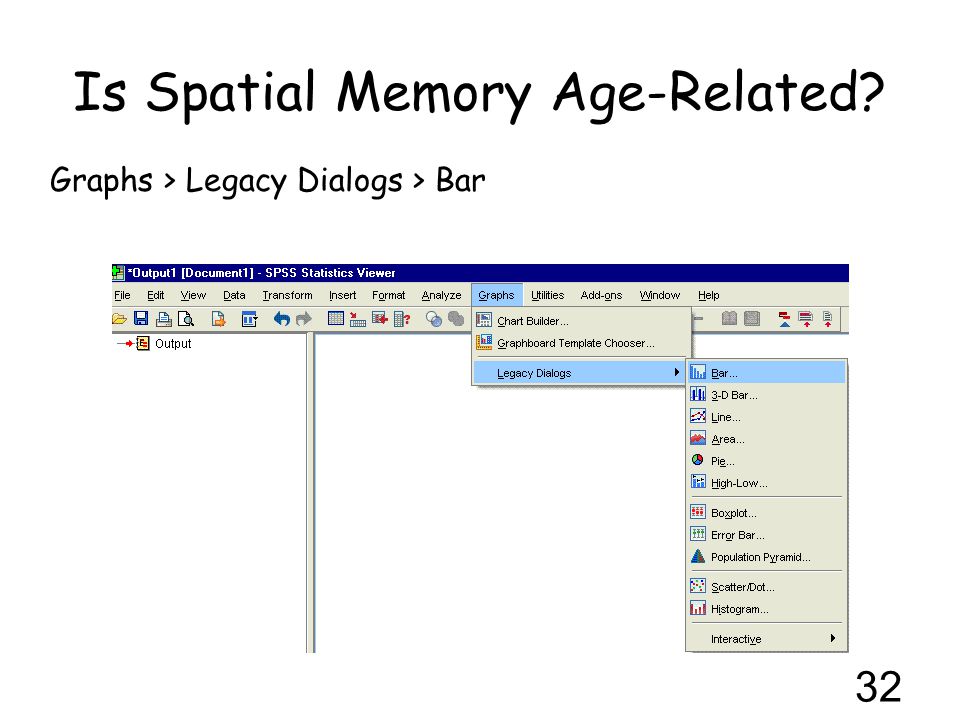Select Population Pyramid... option

click(767, 557)
